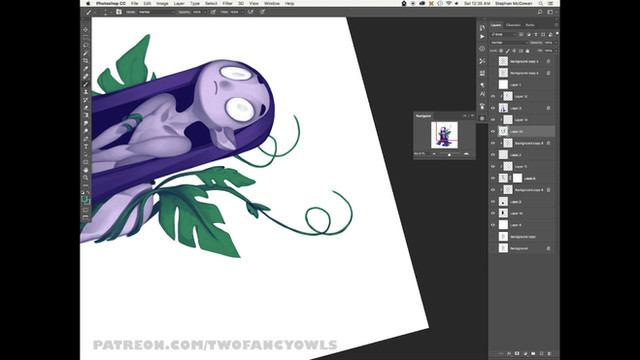
Task: Open layer Fill dropdown
Action: coord(555,51)
